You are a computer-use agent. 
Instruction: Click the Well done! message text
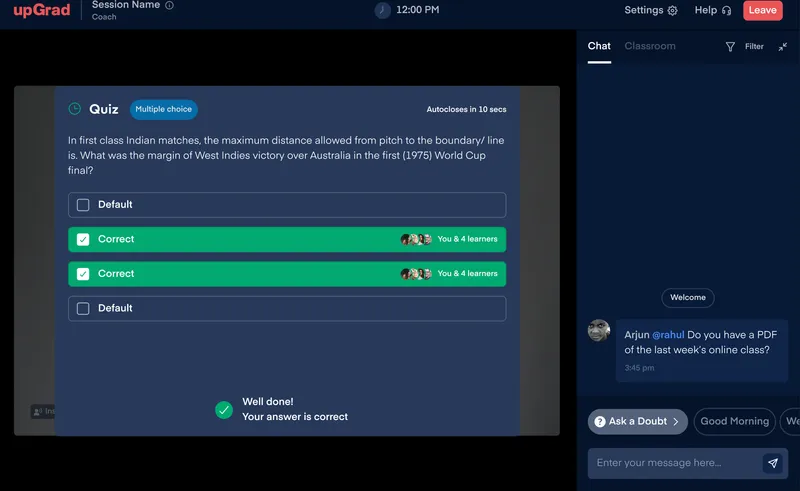click(268, 402)
